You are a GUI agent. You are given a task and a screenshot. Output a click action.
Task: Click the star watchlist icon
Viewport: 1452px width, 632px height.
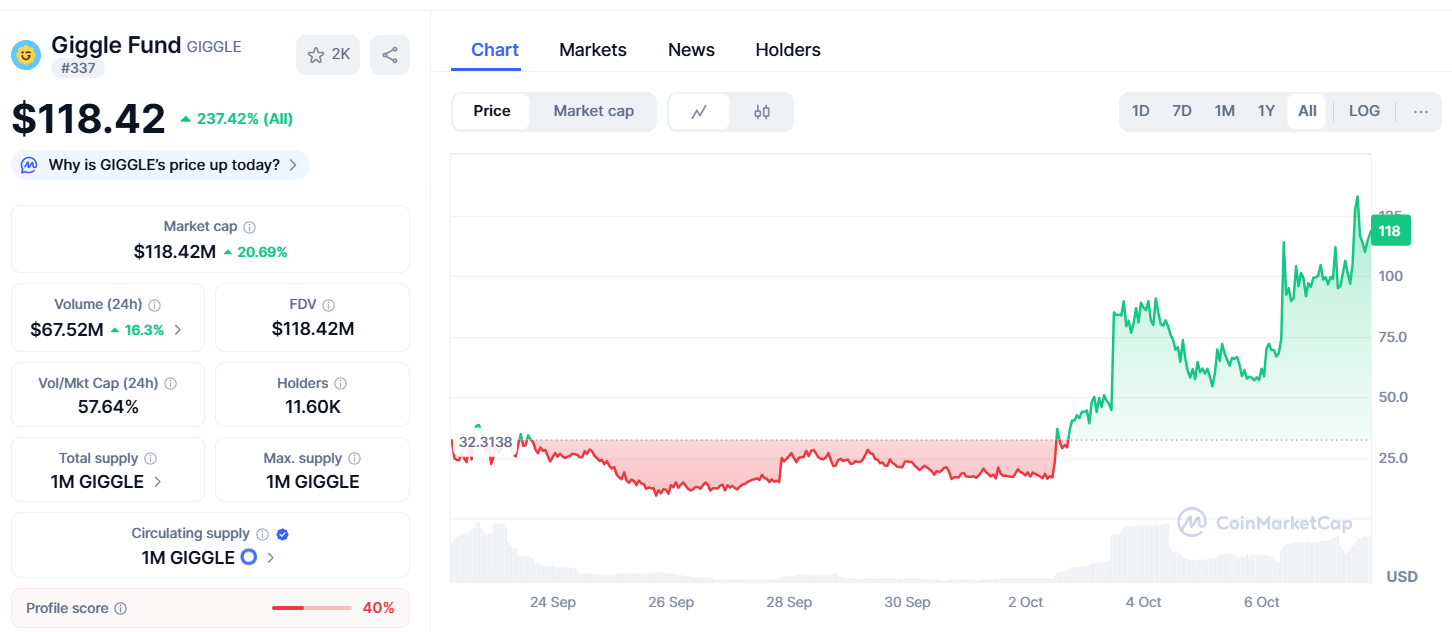click(x=317, y=55)
